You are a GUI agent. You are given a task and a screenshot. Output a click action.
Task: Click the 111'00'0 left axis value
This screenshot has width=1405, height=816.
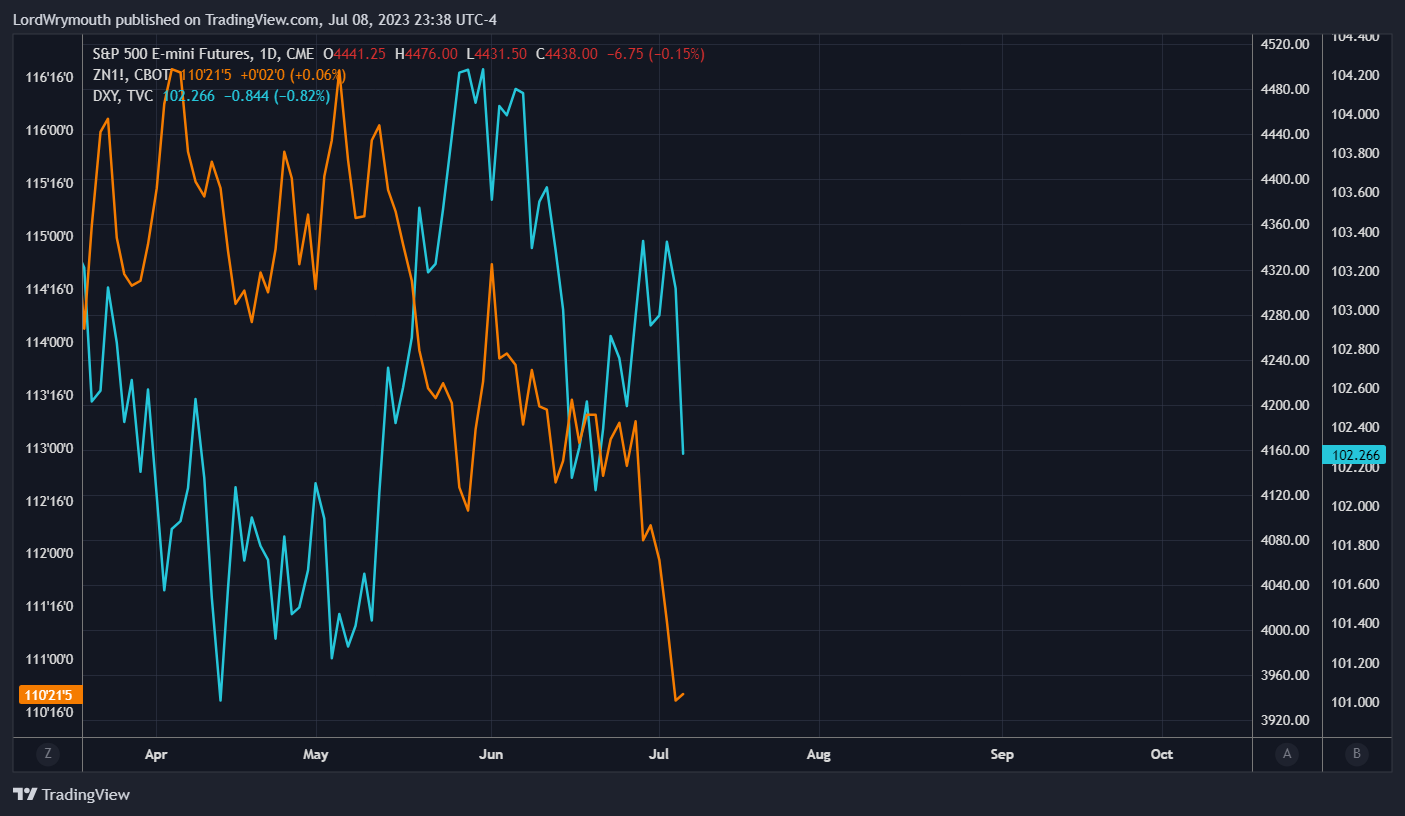tap(48, 659)
